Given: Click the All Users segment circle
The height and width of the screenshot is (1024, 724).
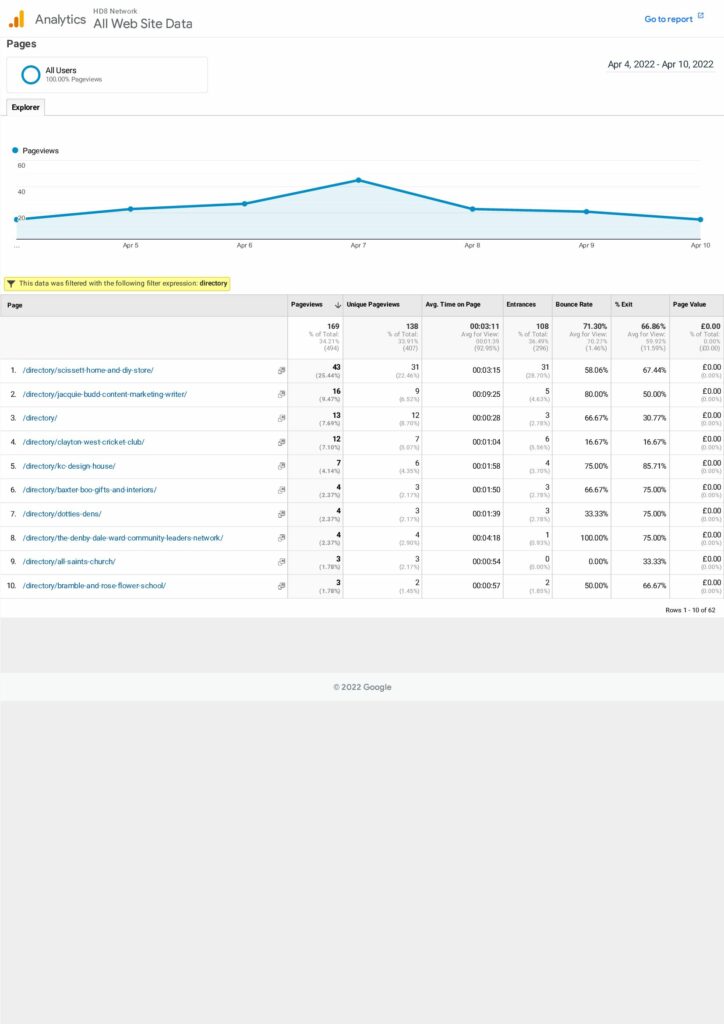Looking at the screenshot, I should [x=31, y=75].
